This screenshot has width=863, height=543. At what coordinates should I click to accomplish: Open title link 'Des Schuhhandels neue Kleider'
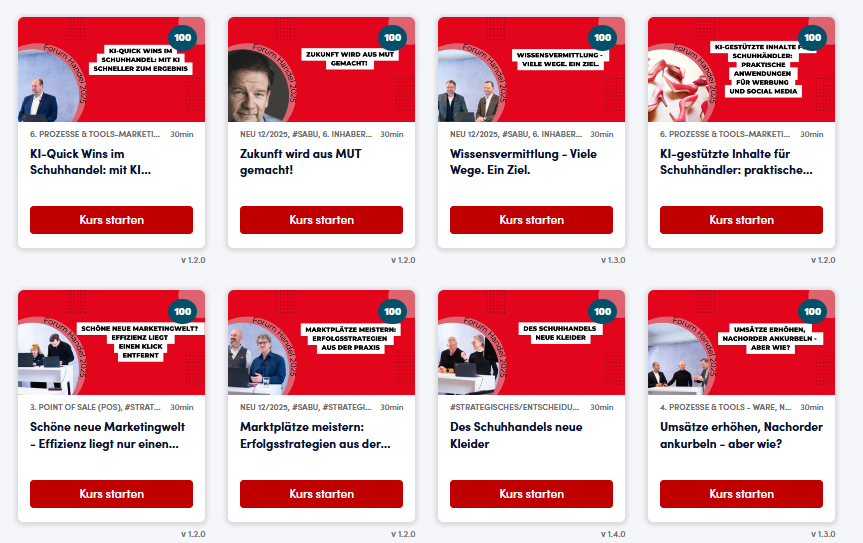[516, 435]
